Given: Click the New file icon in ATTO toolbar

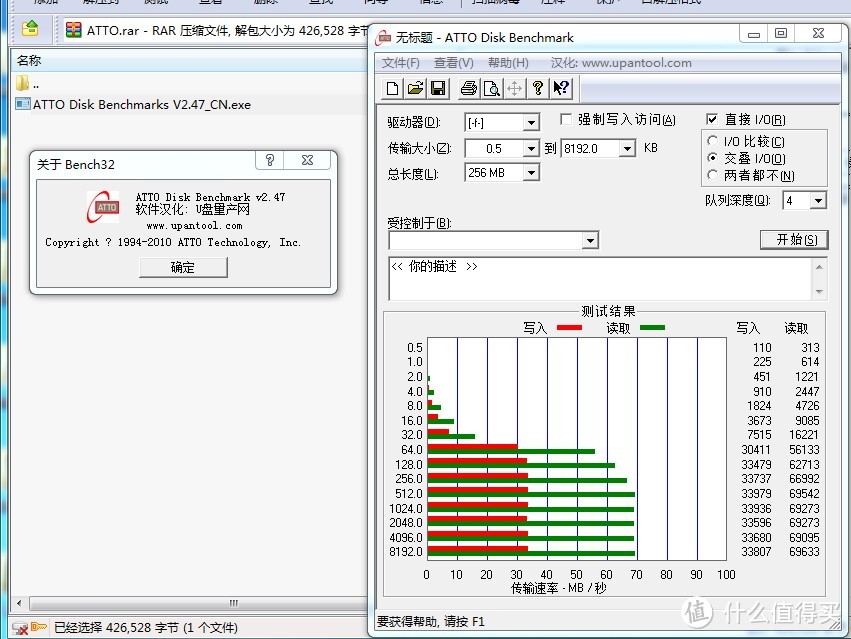Looking at the screenshot, I should tap(392, 88).
